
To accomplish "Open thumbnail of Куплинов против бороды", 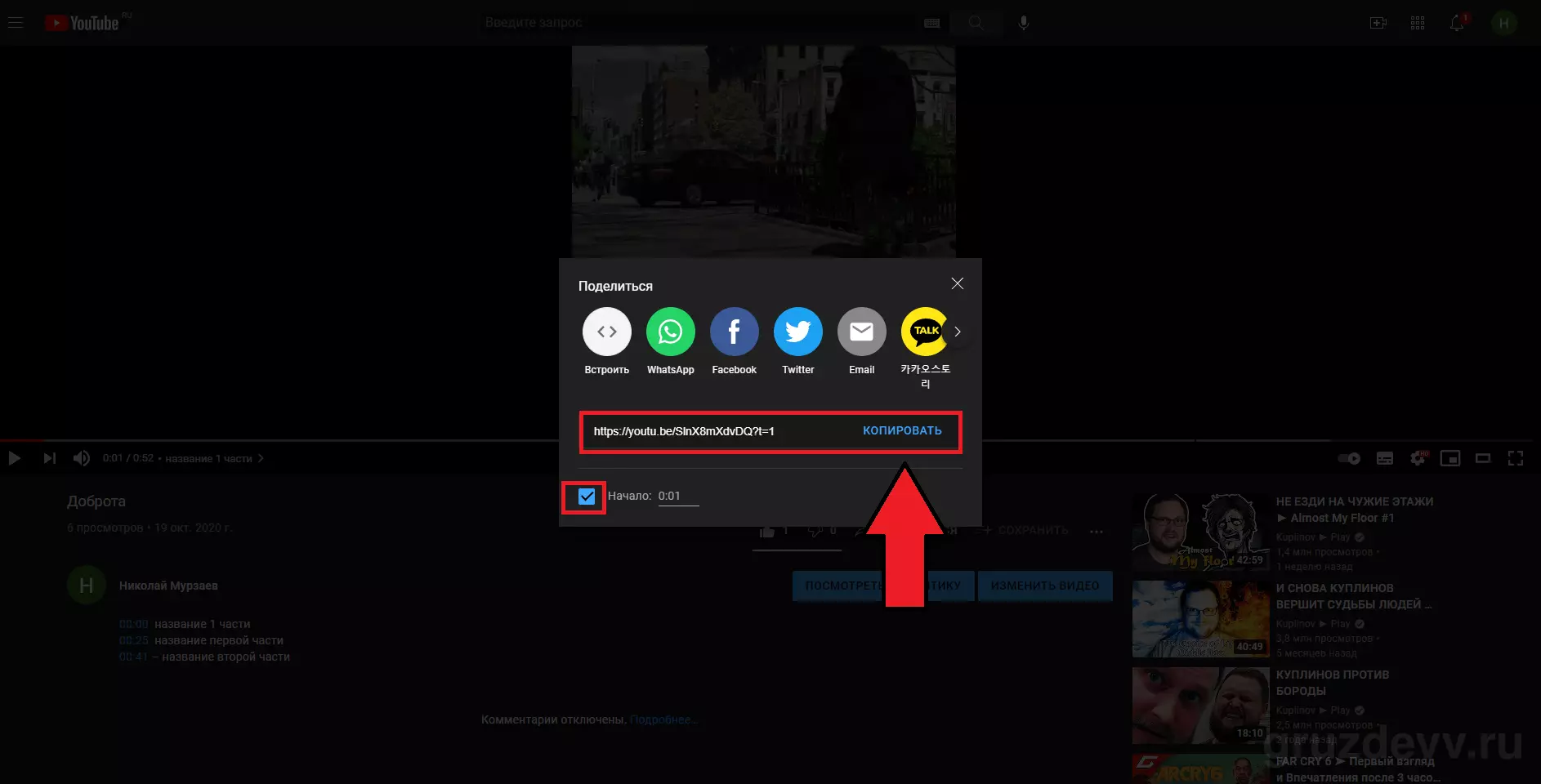I will (1200, 705).
